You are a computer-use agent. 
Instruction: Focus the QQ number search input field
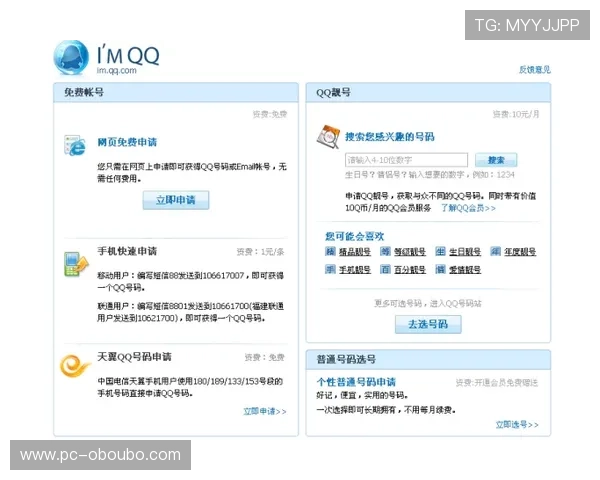click(x=406, y=160)
